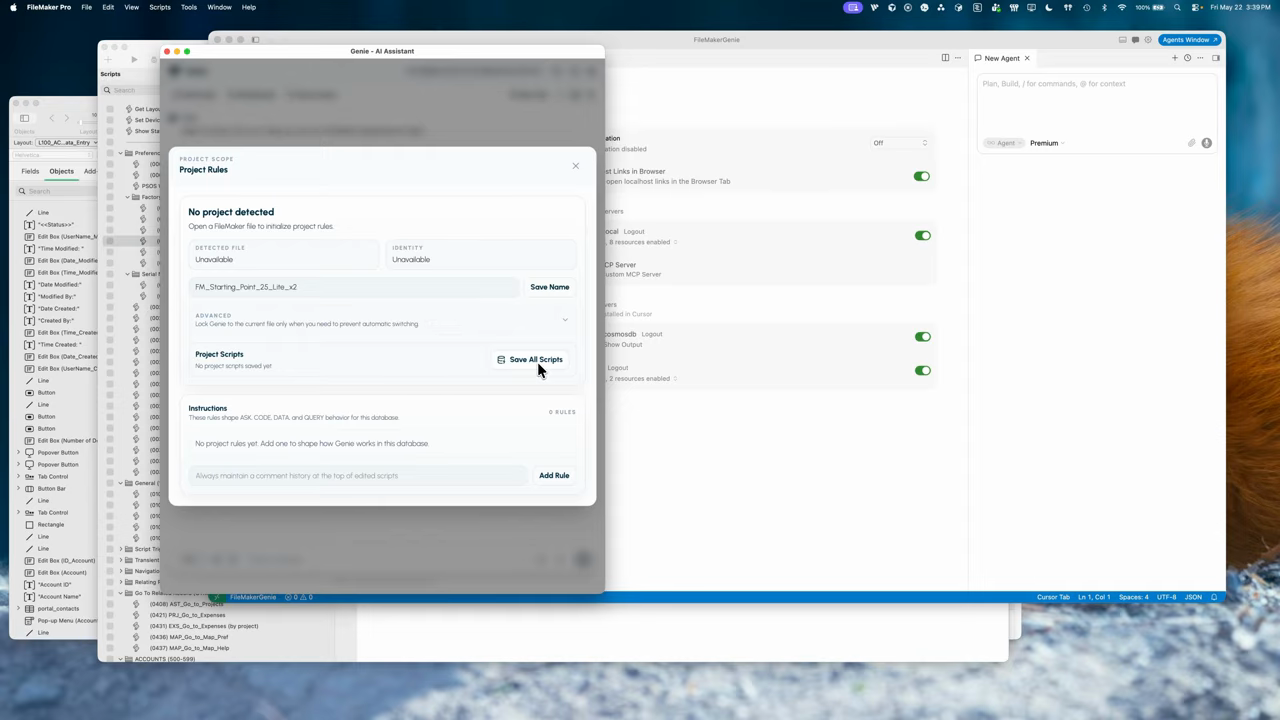The height and width of the screenshot is (720, 1280).
Task: Expand the Button Bar object row
Action: [x=18, y=489]
